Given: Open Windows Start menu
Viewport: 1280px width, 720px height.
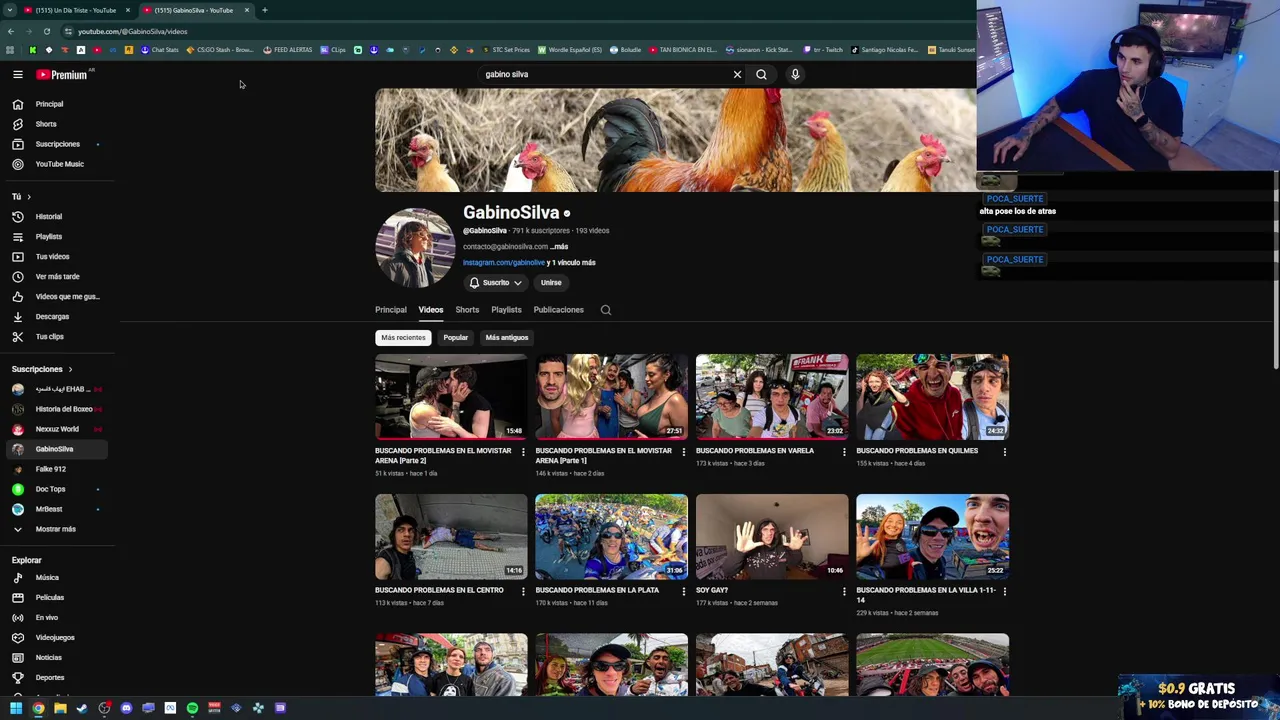Looking at the screenshot, I should tap(16, 708).
